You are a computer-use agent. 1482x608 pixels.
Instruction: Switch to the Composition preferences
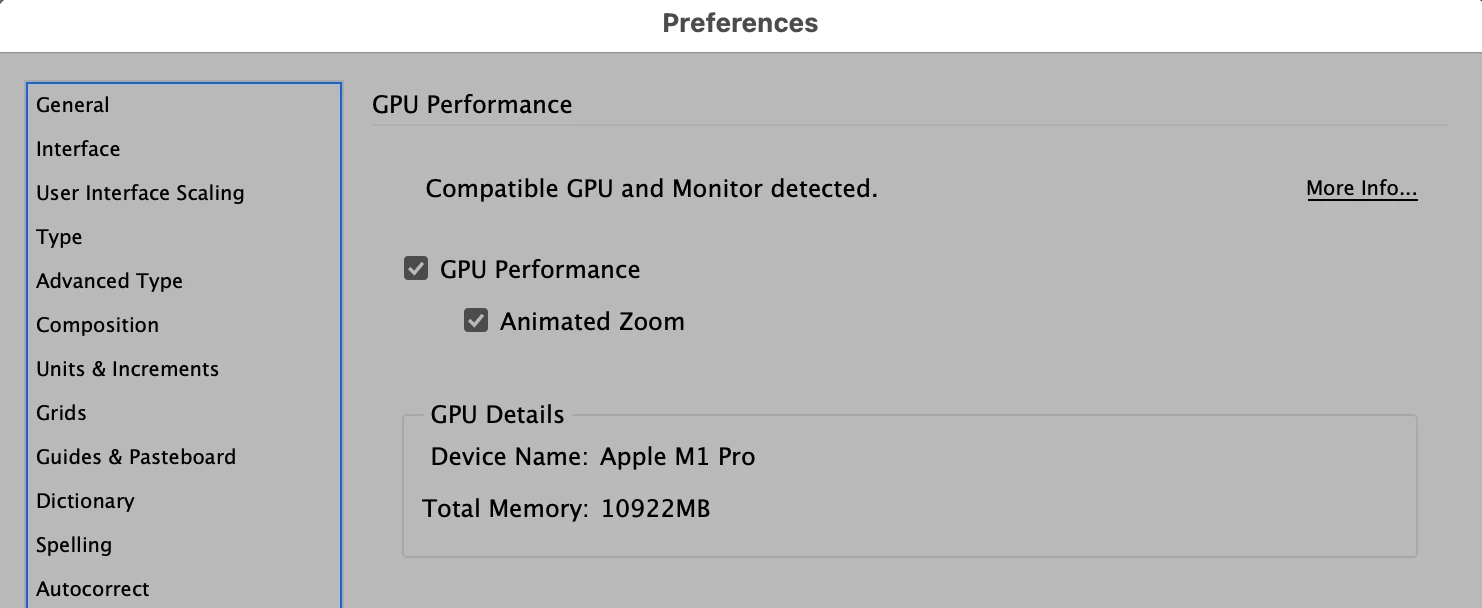click(97, 325)
